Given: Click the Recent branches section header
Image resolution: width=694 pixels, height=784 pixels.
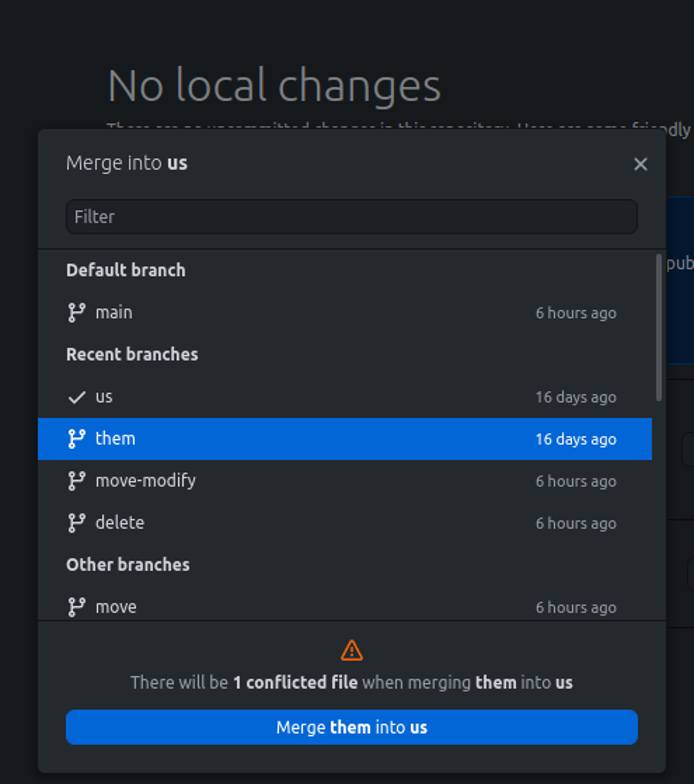Looking at the screenshot, I should pyautogui.click(x=132, y=355).
